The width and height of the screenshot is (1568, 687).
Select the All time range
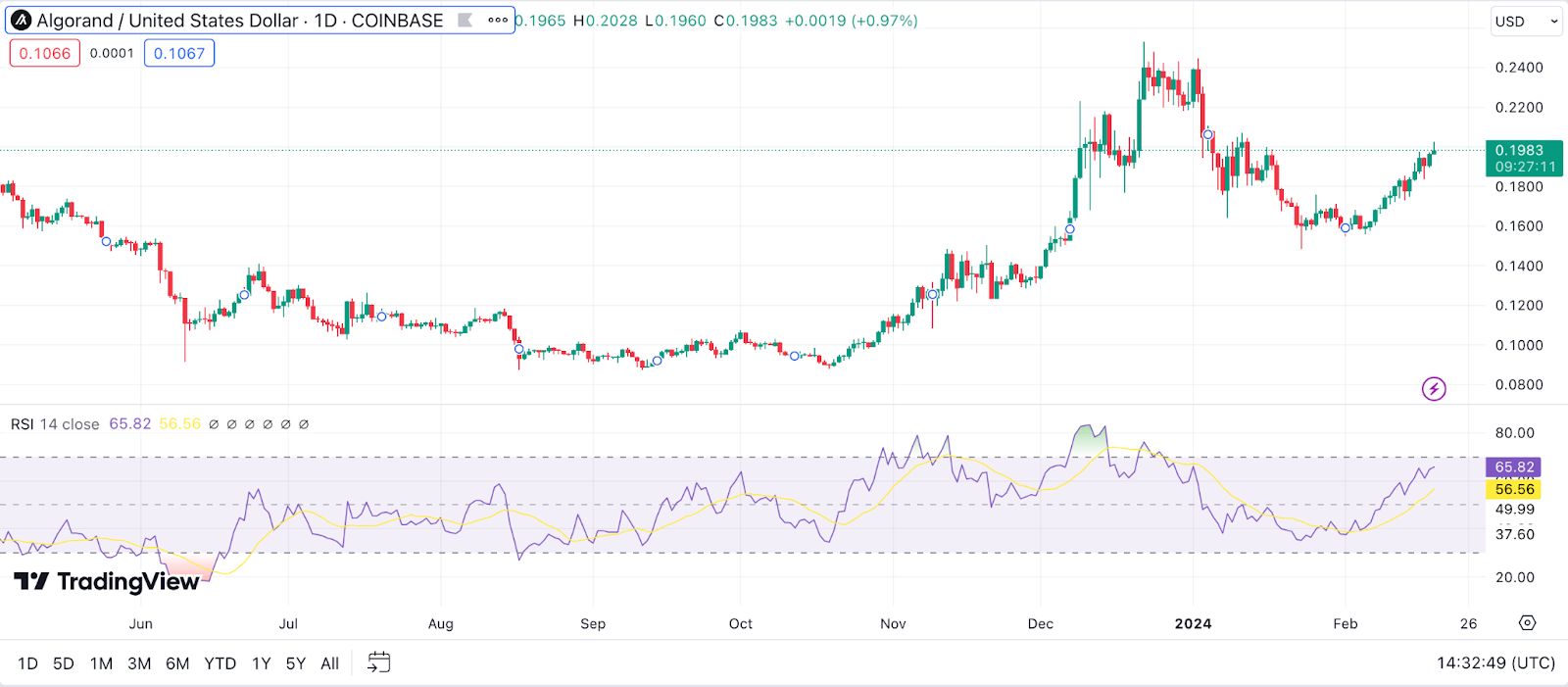click(x=330, y=663)
